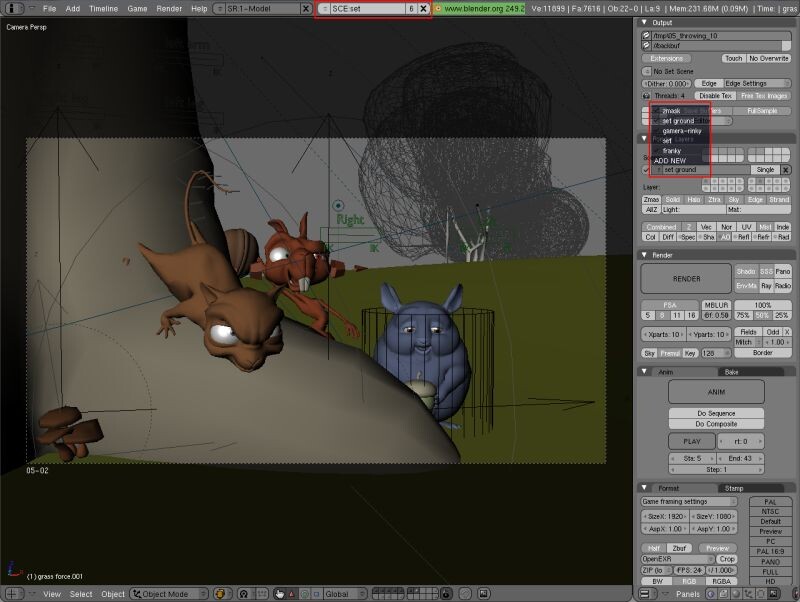Image resolution: width=800 pixels, height=602 pixels.
Task: Open the viewport draw type icon
Action: tap(221, 594)
